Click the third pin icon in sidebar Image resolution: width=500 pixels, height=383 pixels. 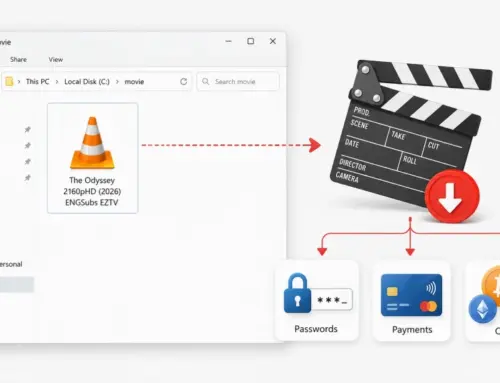coord(28,162)
